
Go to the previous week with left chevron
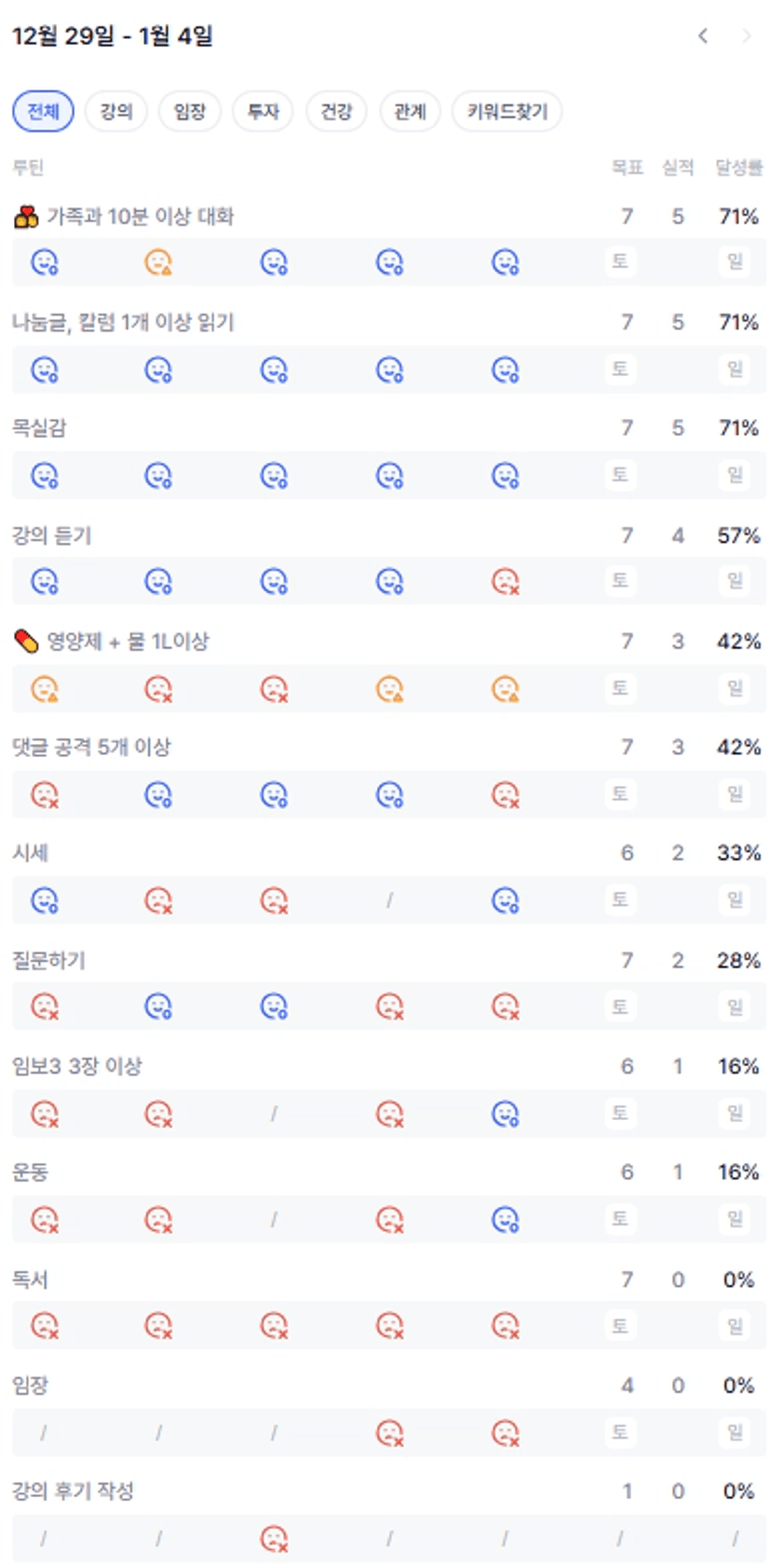(703, 36)
